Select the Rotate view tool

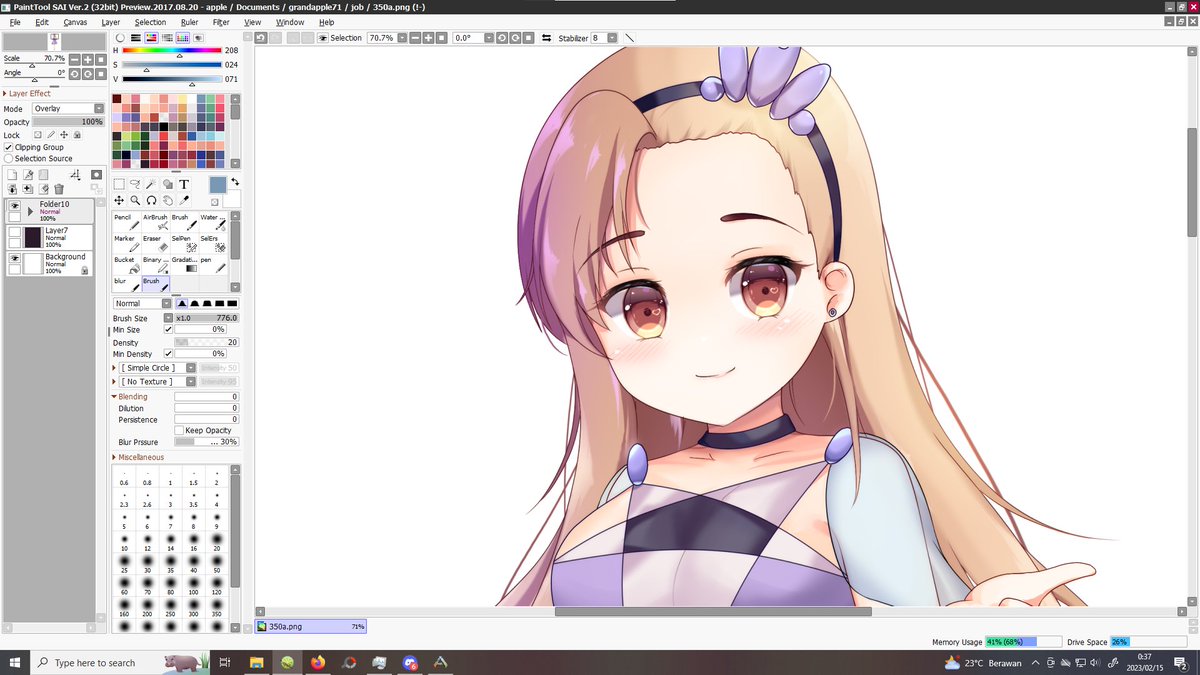(151, 200)
